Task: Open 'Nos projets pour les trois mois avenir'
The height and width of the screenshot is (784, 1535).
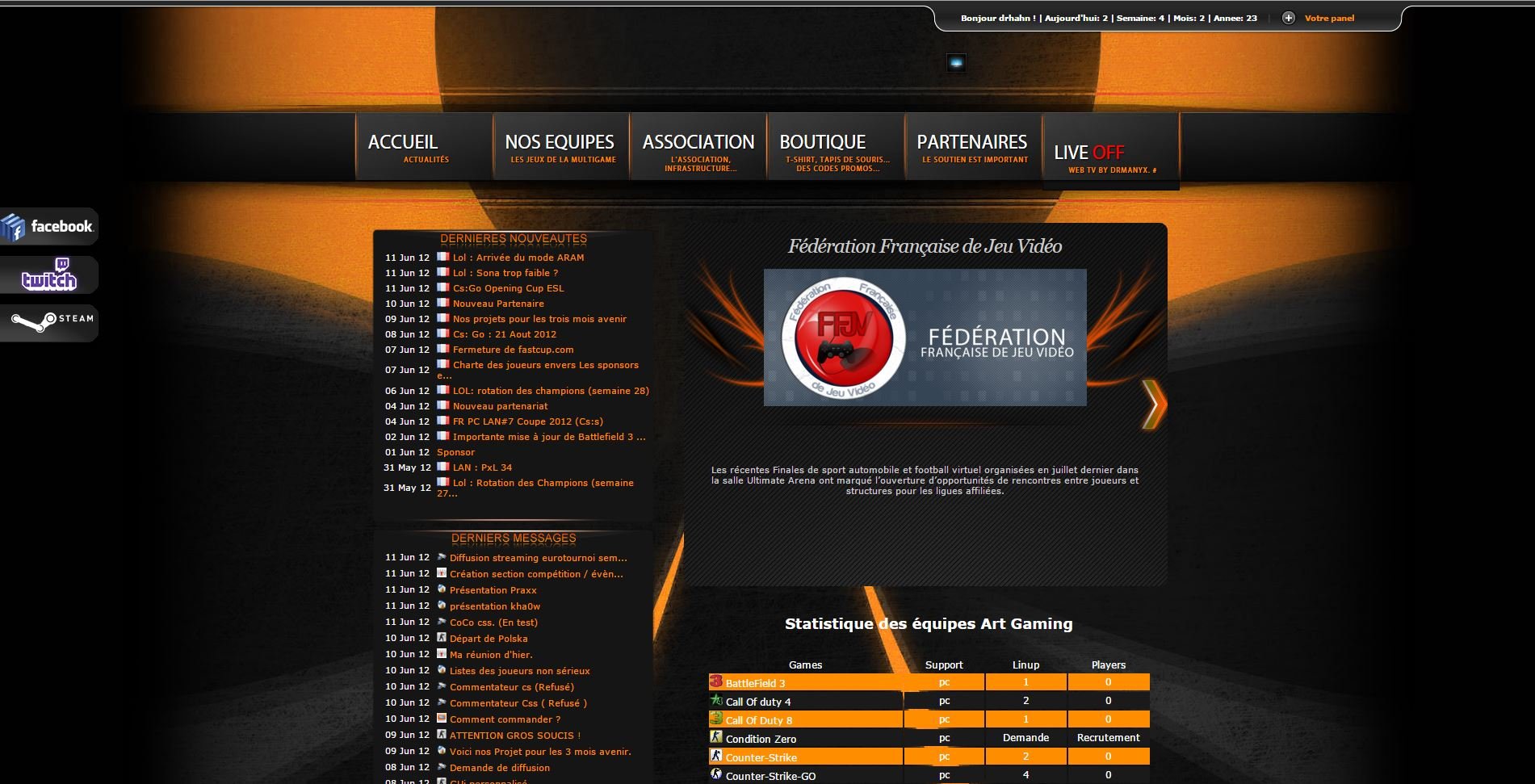Action: point(539,319)
